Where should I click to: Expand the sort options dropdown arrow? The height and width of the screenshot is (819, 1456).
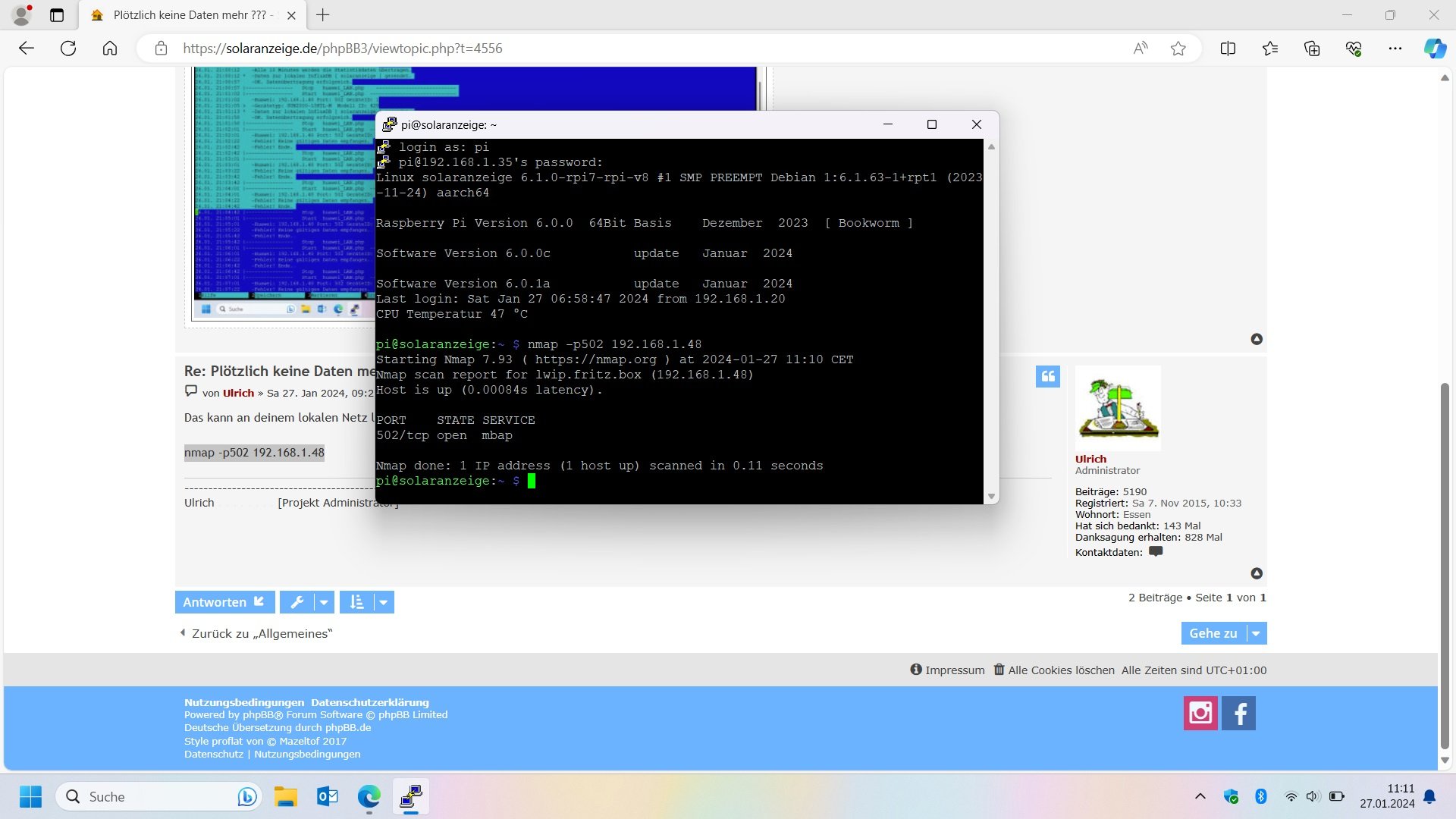pos(384,602)
